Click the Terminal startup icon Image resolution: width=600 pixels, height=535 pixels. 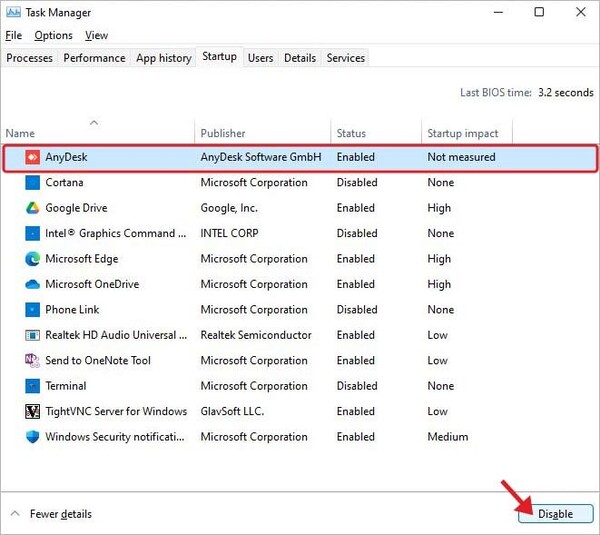click(x=33, y=386)
